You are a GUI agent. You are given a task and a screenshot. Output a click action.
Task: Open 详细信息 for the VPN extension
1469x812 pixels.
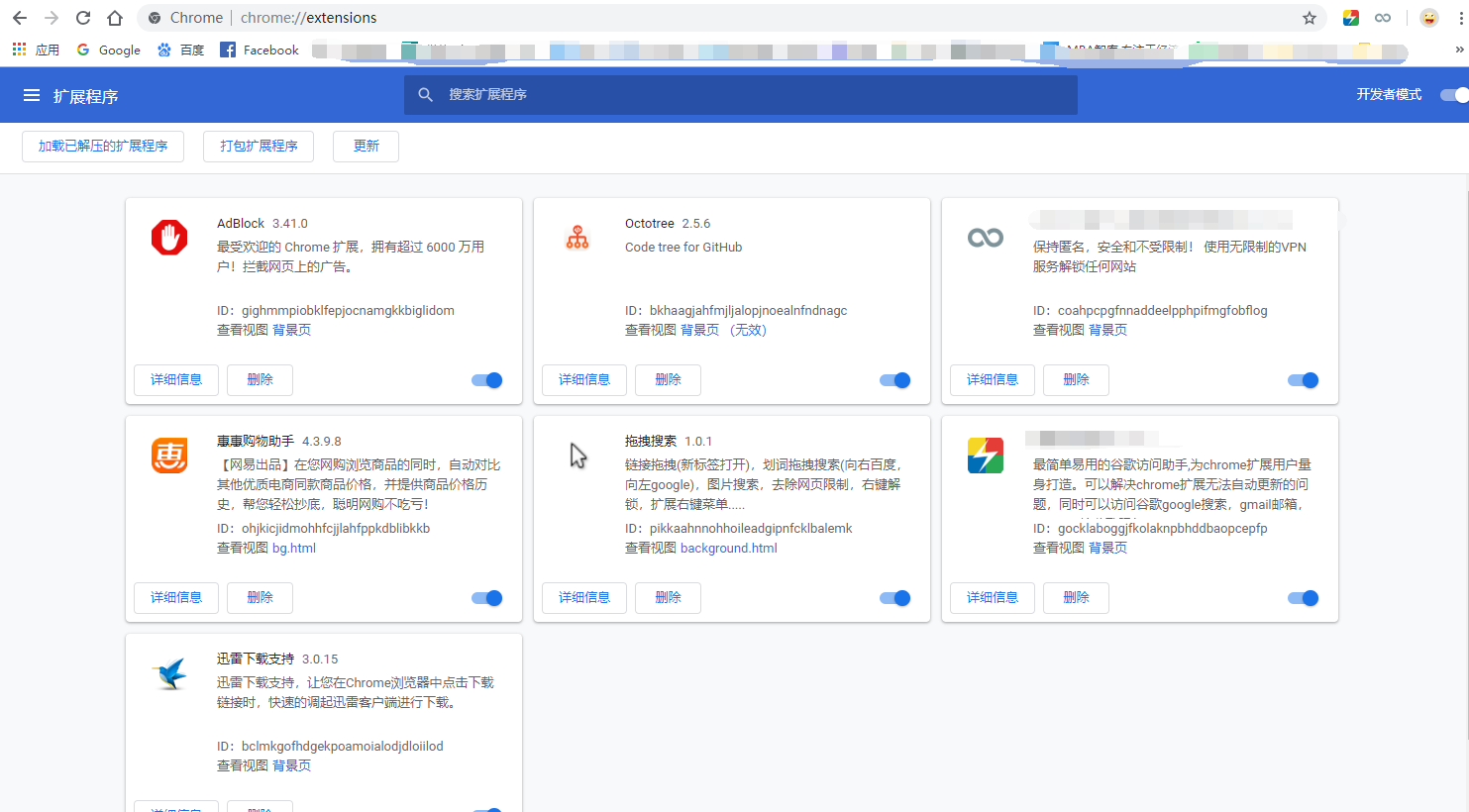click(993, 380)
